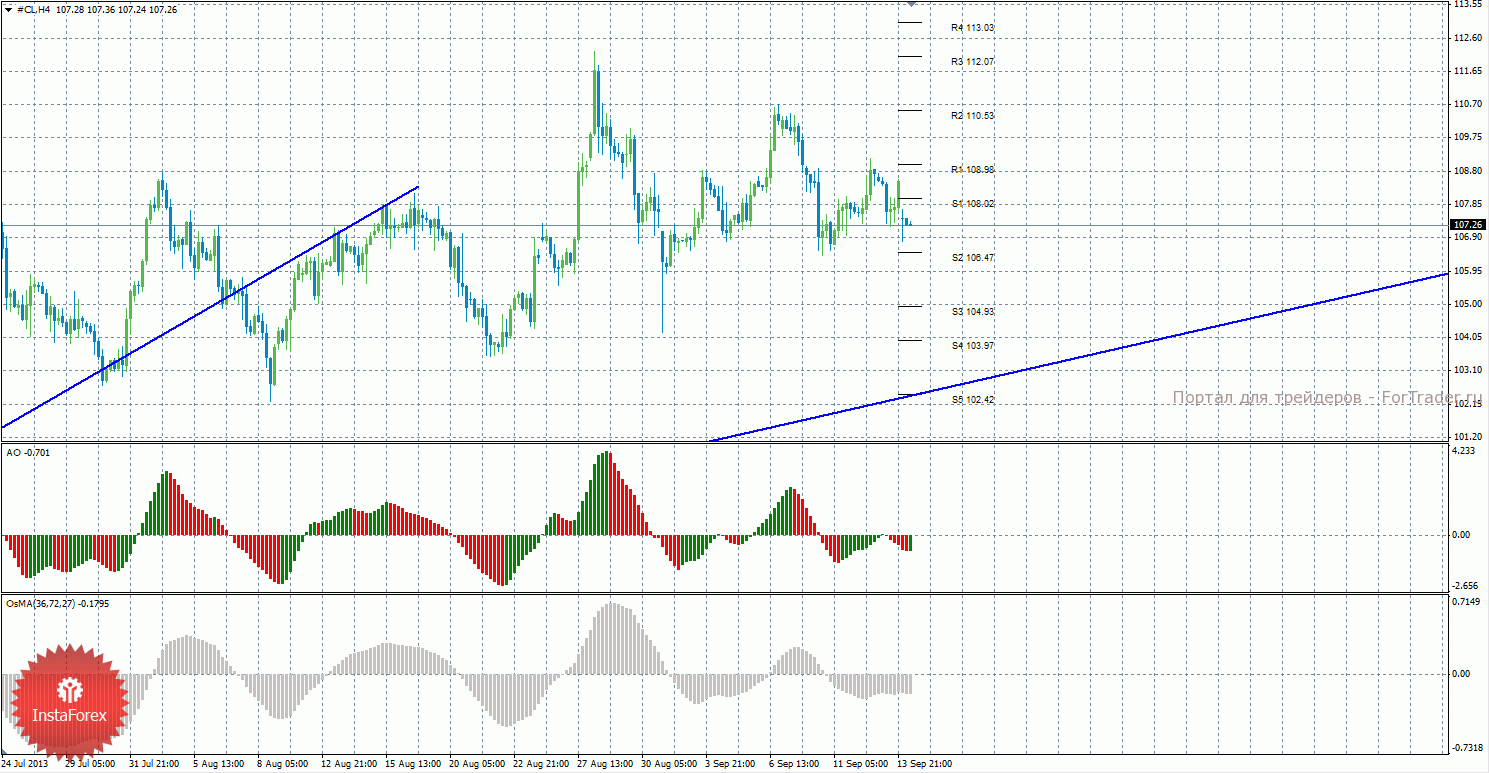Click the 103.10 price scale value
1489x773 pixels.
[1467, 370]
